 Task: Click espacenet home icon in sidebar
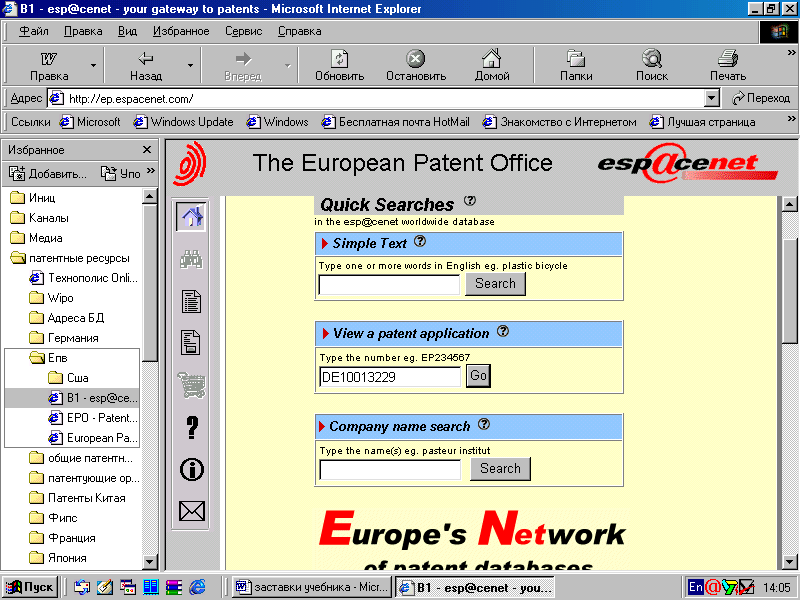click(191, 217)
